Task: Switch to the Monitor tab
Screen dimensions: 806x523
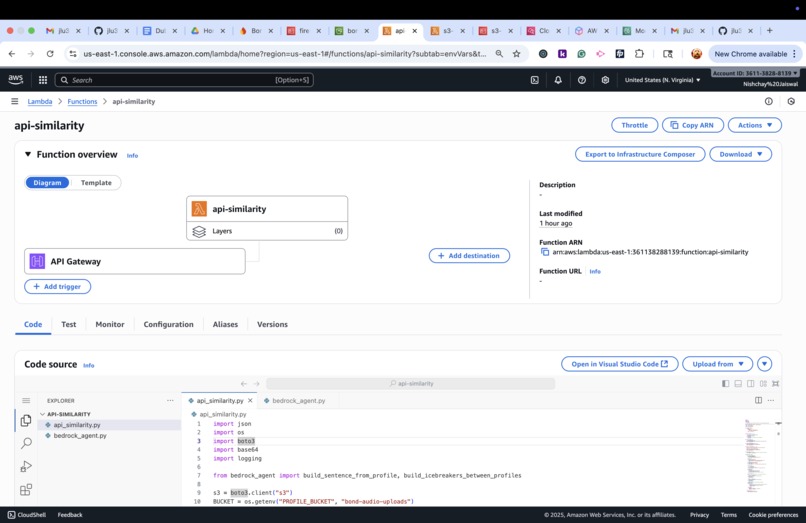Action: (110, 324)
